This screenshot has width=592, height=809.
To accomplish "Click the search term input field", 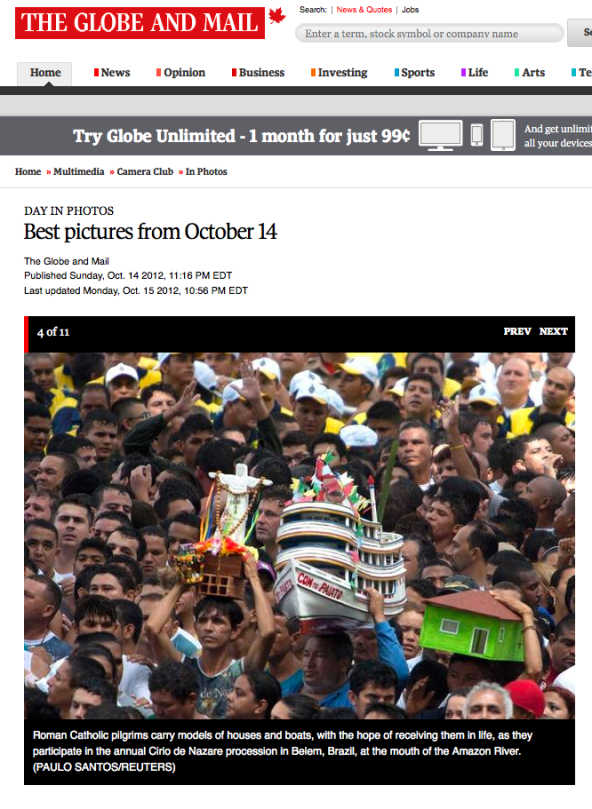I will click(x=429, y=34).
